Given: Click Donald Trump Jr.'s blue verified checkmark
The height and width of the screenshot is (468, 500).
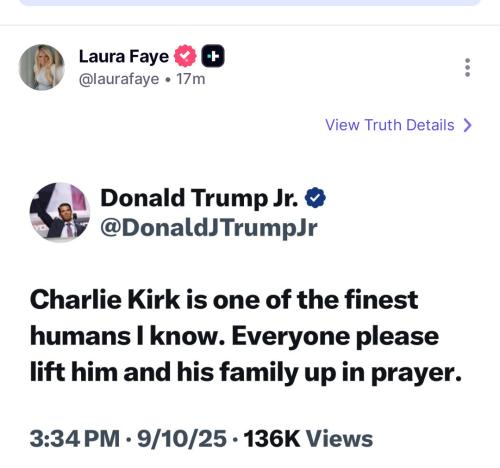Looking at the screenshot, I should point(315,198).
